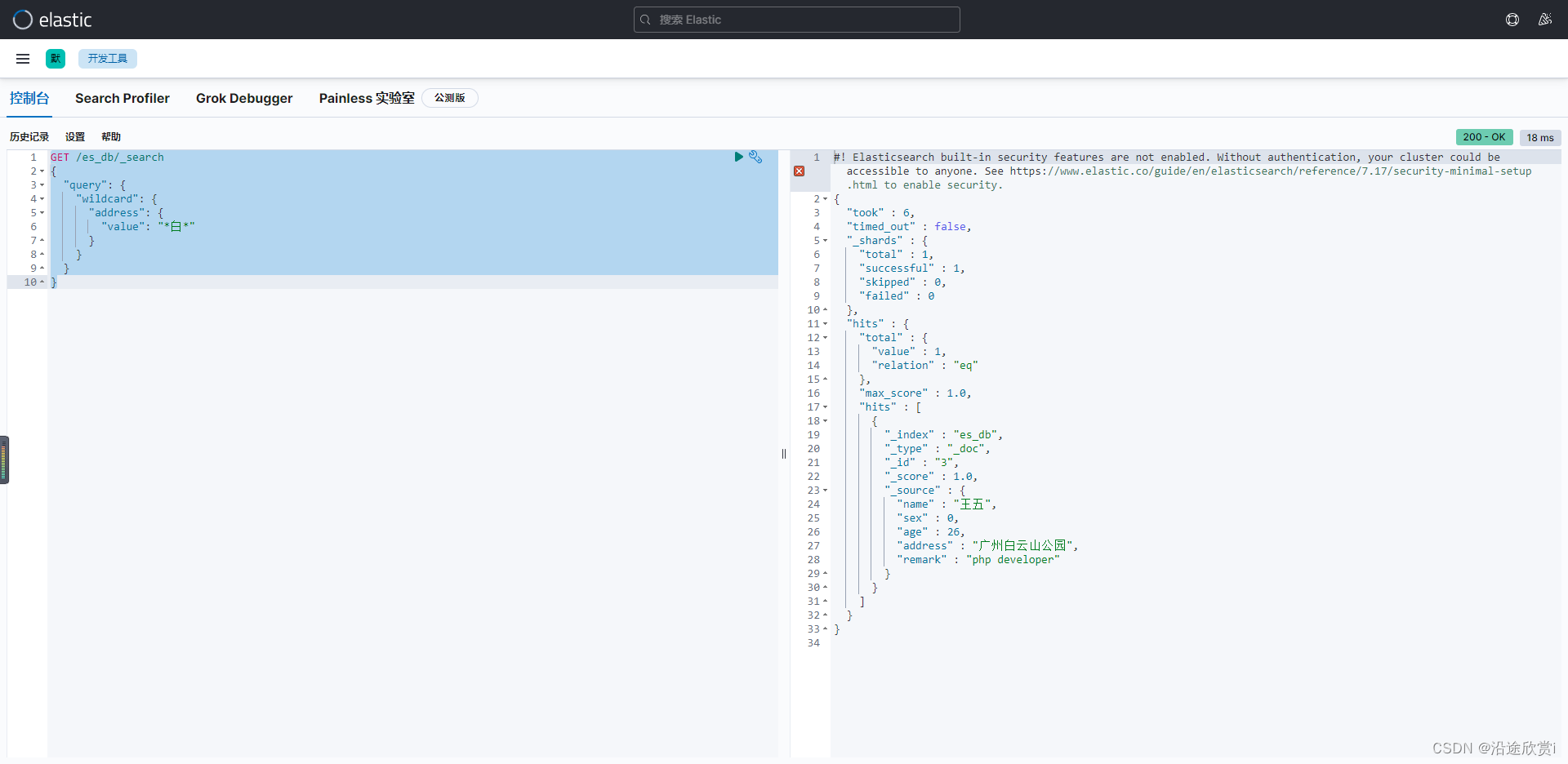The height and width of the screenshot is (764, 1568).
Task: Switch to the Search Profiler tab
Action: tap(122, 98)
